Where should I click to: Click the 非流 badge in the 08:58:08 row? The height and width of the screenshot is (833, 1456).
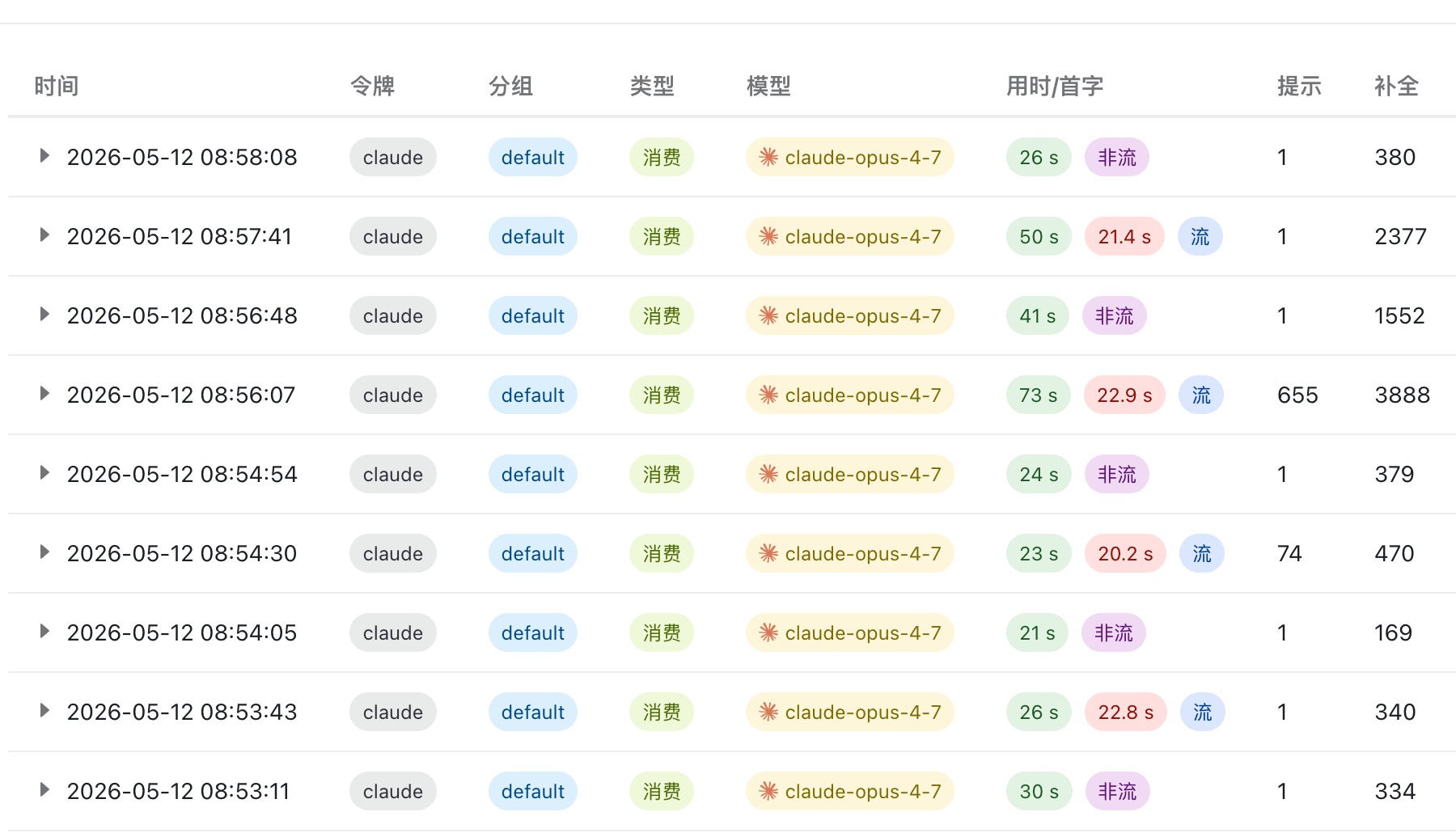tap(1117, 157)
